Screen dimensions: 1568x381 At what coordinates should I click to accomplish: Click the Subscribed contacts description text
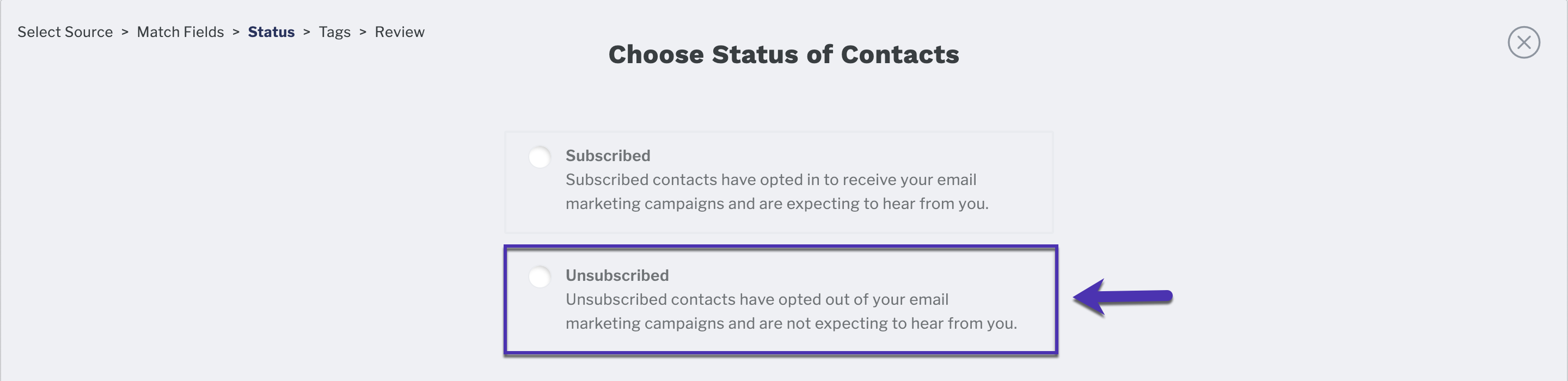[777, 192]
